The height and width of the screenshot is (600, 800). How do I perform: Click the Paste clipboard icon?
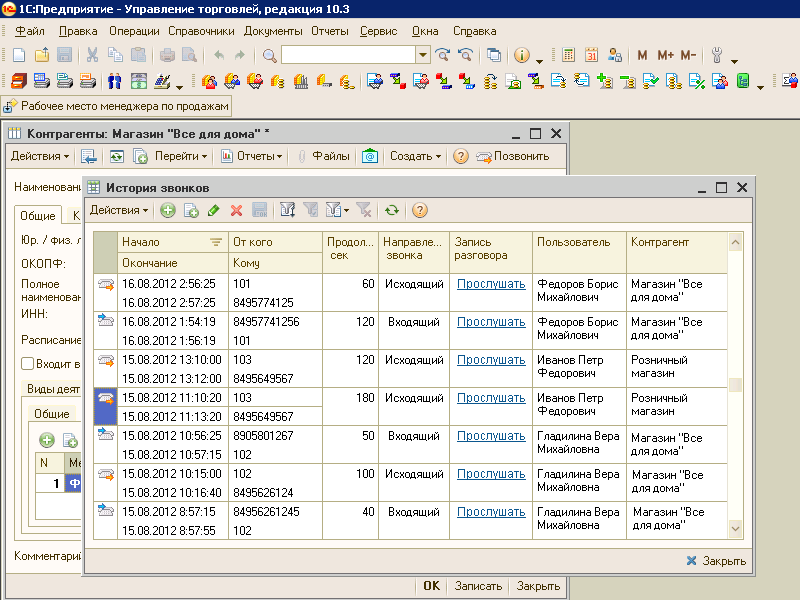point(138,55)
